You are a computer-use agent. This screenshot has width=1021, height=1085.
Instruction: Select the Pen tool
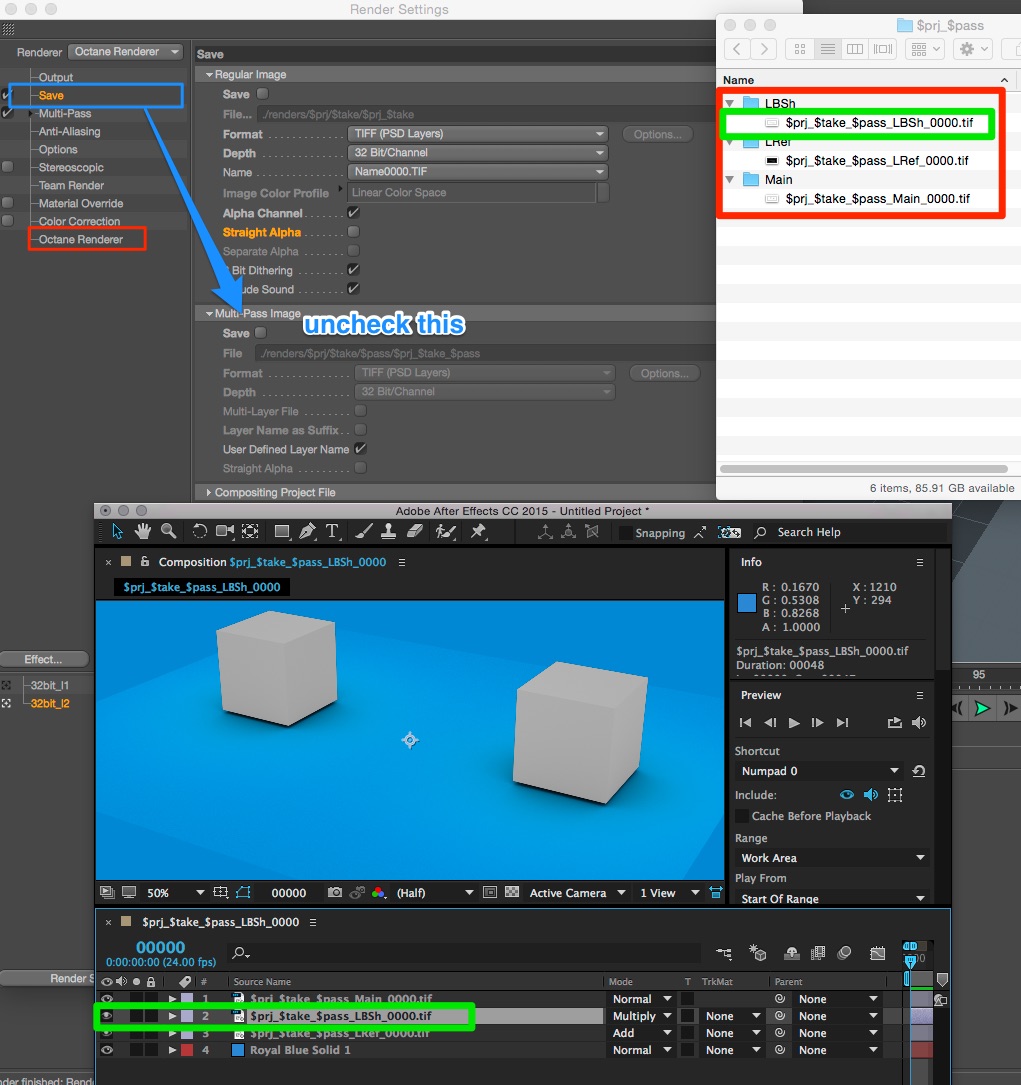(307, 531)
